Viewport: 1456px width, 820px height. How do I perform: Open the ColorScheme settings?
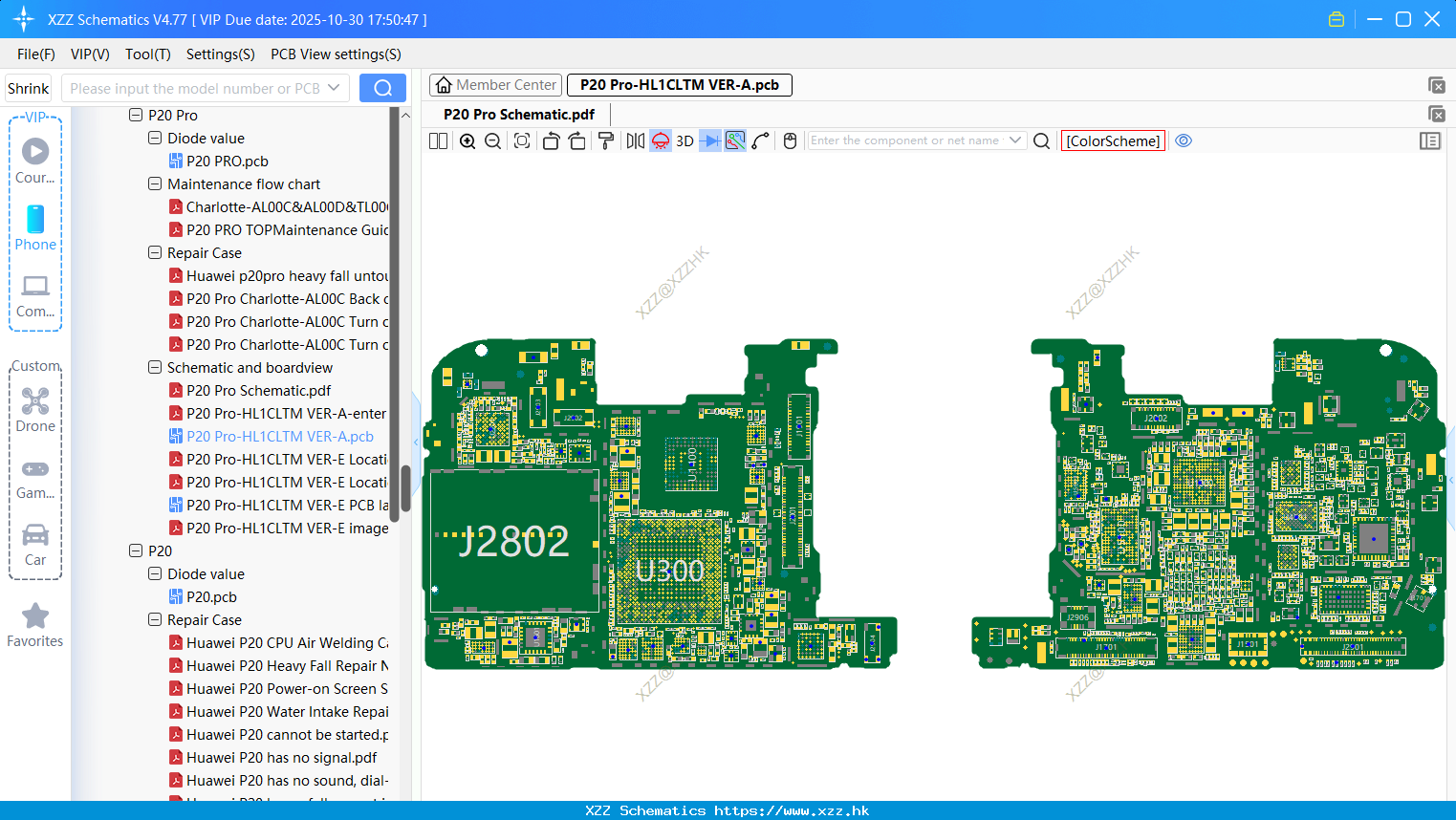[x=1113, y=140]
